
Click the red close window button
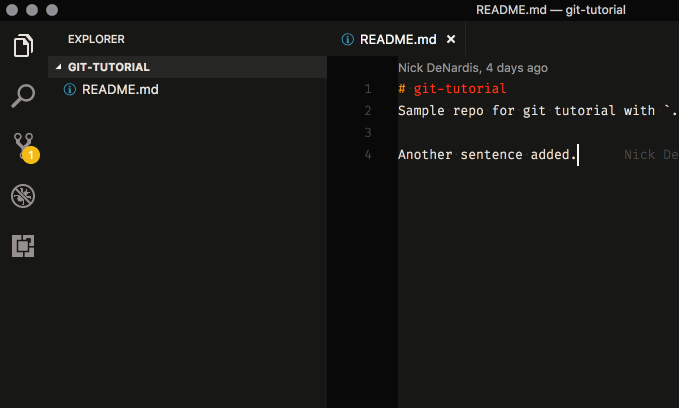[x=12, y=10]
